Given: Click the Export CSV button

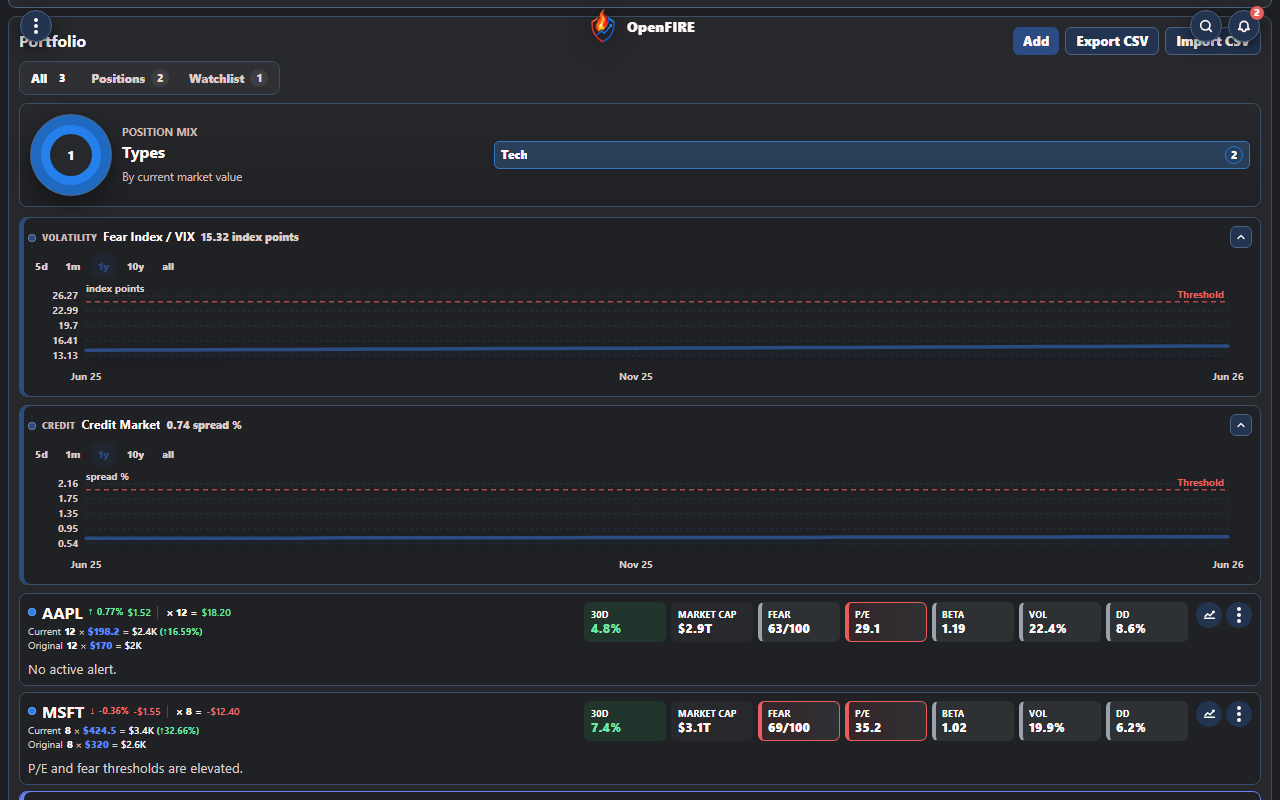Looking at the screenshot, I should point(1112,41).
